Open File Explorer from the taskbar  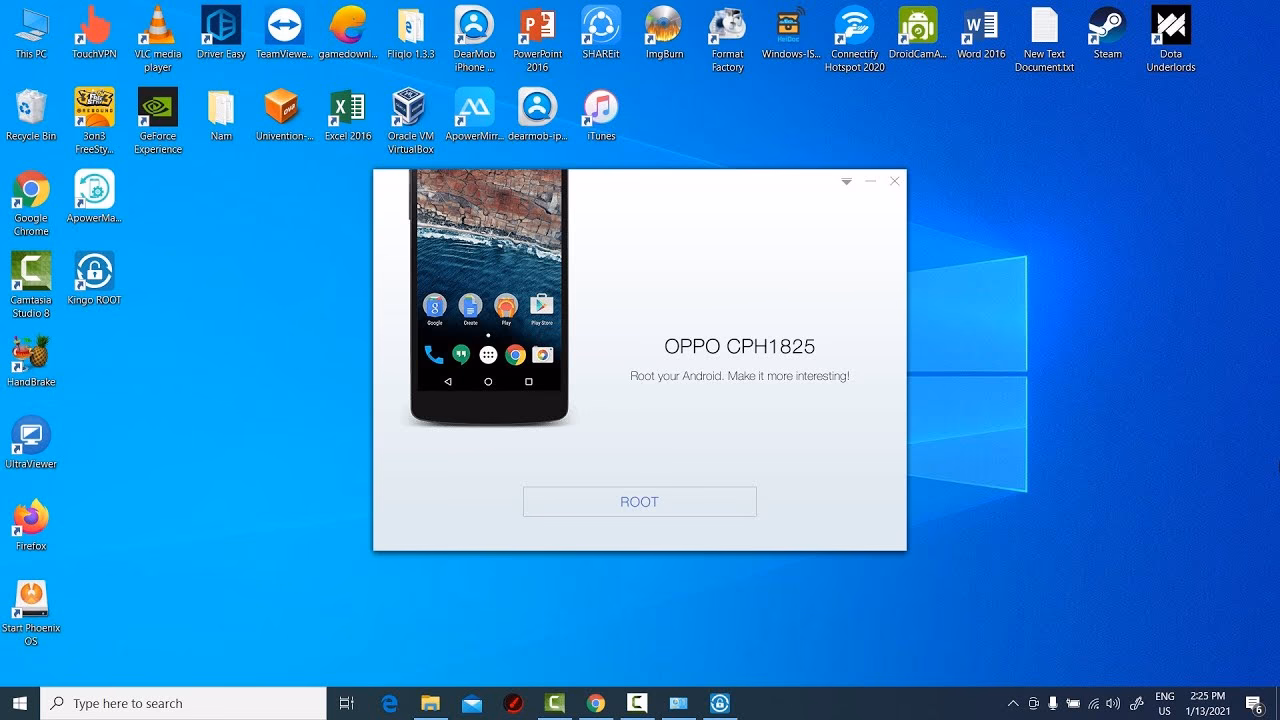pos(431,703)
